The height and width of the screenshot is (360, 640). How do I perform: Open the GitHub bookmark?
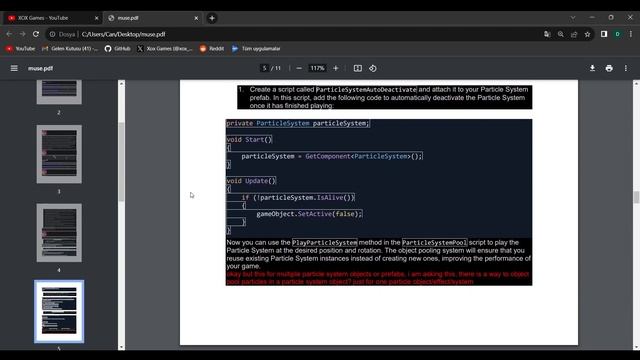118,49
